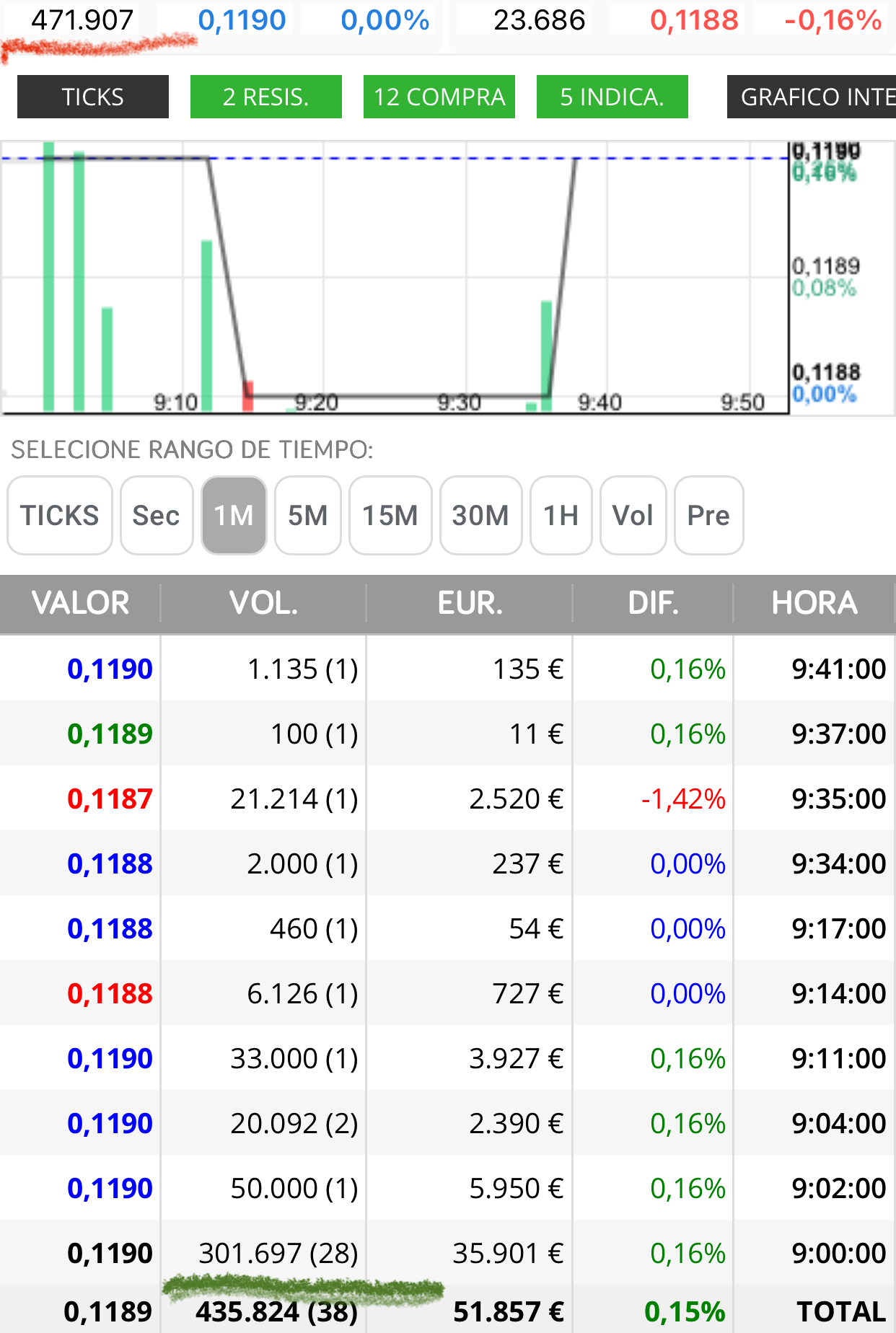
Task: Switch to the 15M time range
Action: [x=390, y=516]
